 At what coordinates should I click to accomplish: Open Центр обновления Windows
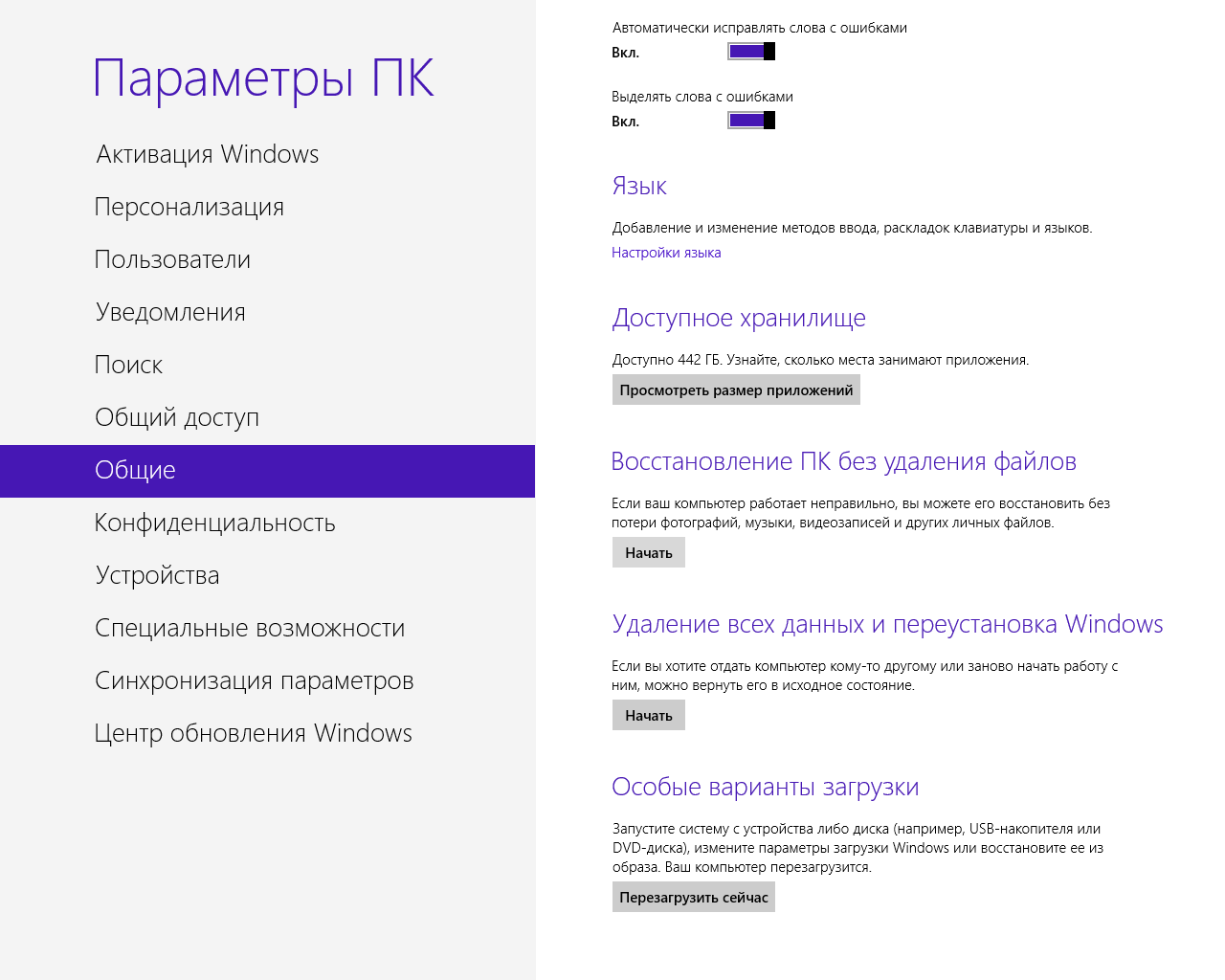point(253,734)
